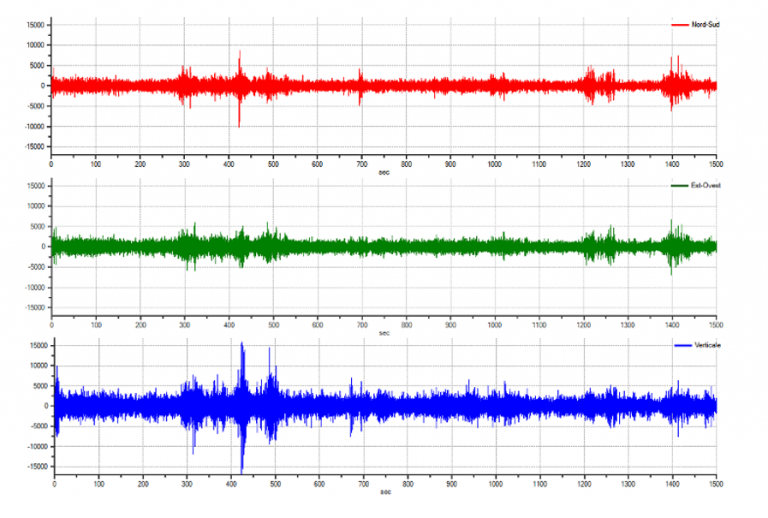
Task: Click the green Est-Ouest legend color swatch
Action: click(679, 185)
